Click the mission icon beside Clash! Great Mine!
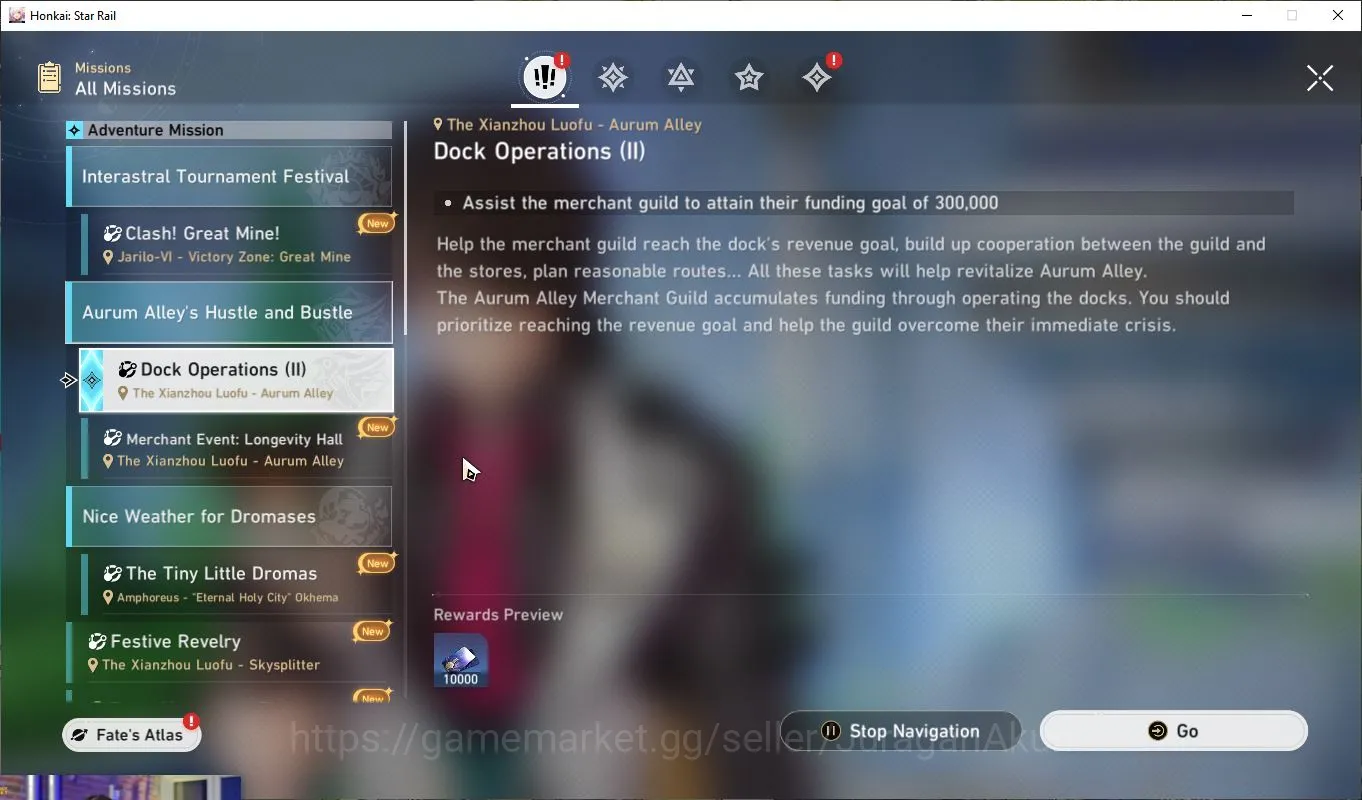1362x800 pixels. click(112, 234)
